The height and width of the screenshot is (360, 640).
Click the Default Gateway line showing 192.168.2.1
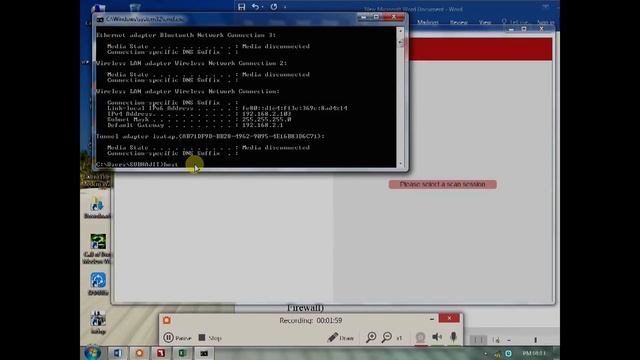coord(195,125)
